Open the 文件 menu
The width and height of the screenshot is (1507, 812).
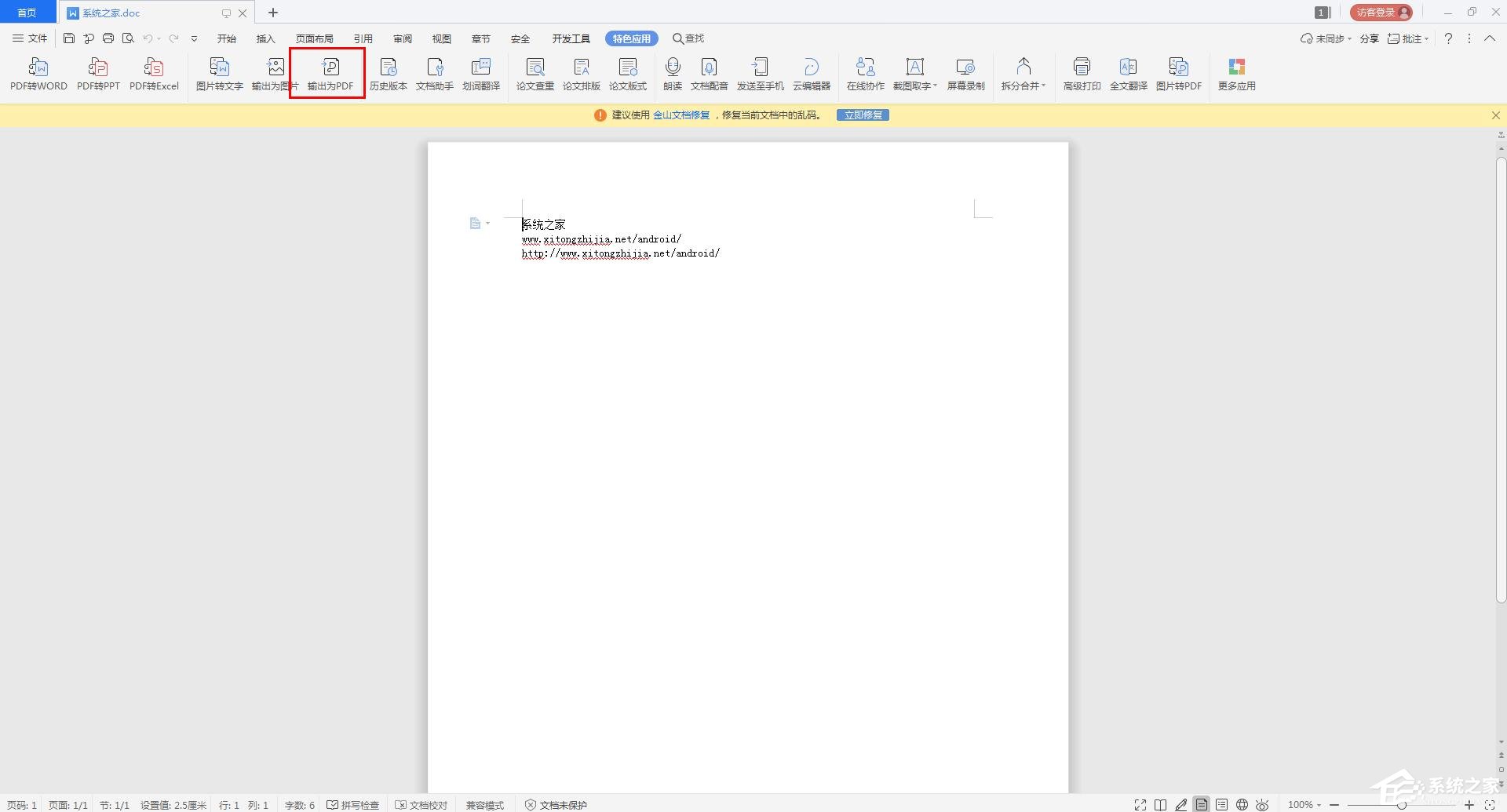30,38
